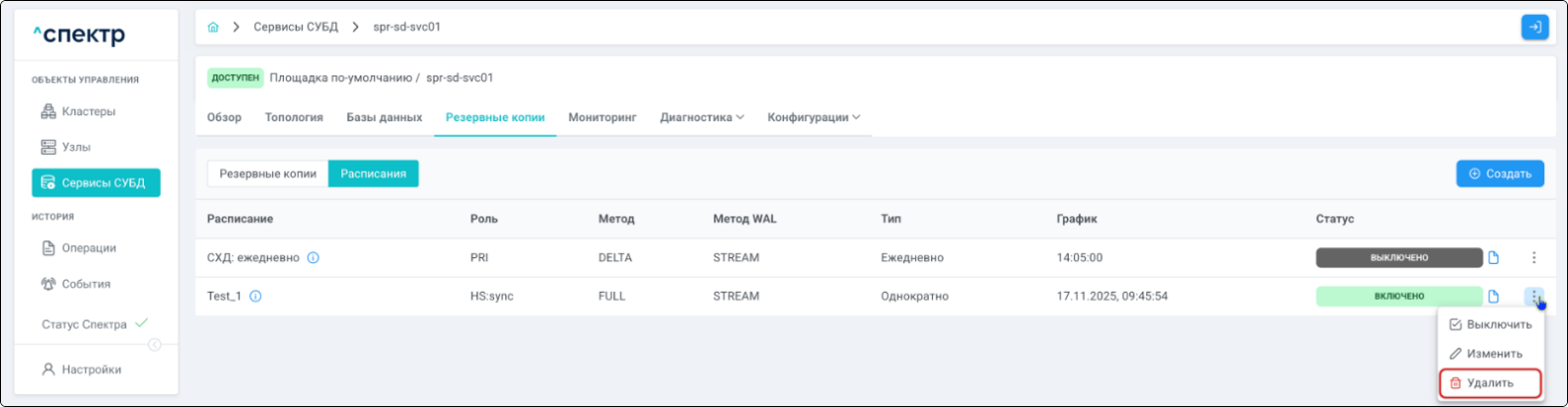Switch to the Топология tab
The image size is (1568, 407).
coord(294,117)
